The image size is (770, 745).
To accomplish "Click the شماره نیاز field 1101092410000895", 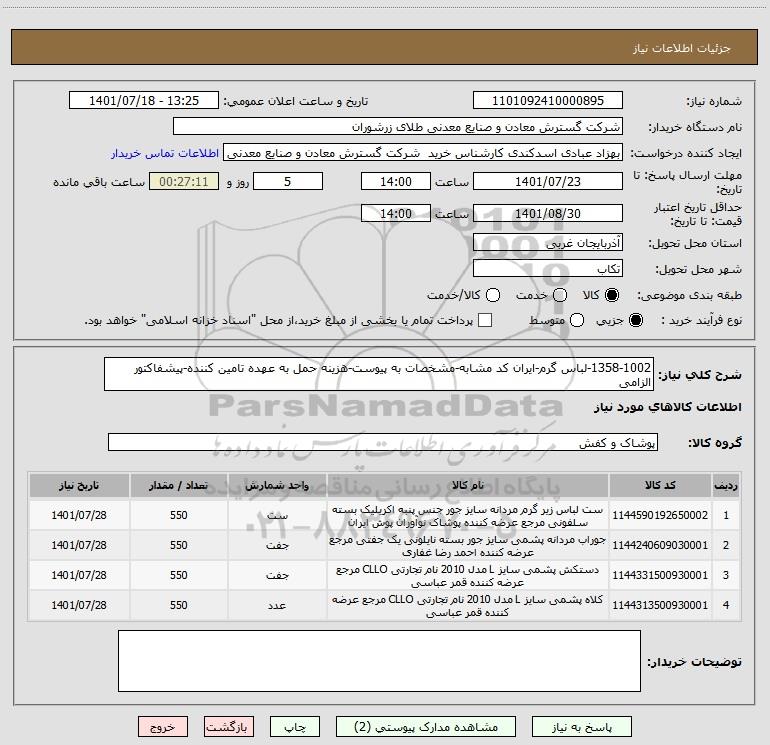I will (x=548, y=101).
